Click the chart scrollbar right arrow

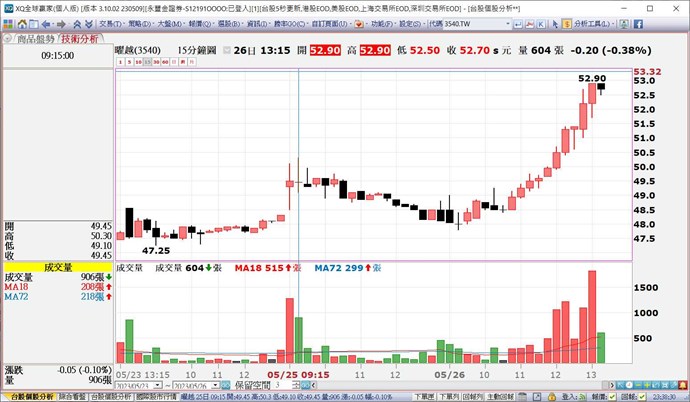(611, 385)
